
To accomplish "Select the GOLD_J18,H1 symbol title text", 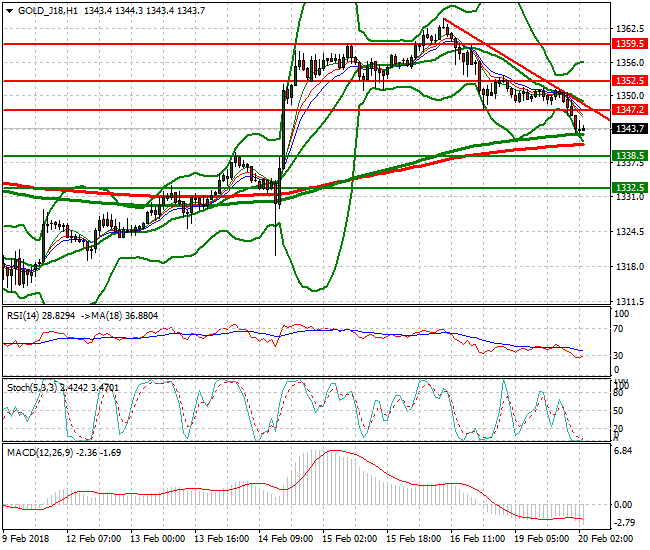I will tap(48, 11).
